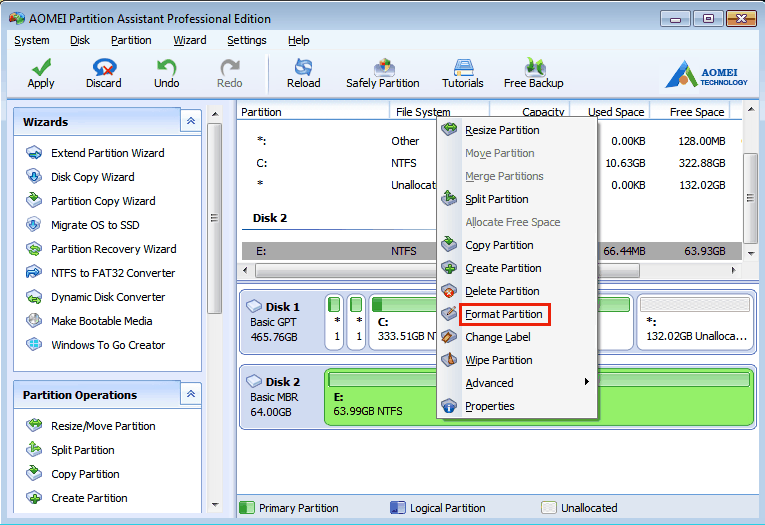Start the Disk Copy Wizard
Image resolution: width=765 pixels, height=525 pixels.
point(93,177)
